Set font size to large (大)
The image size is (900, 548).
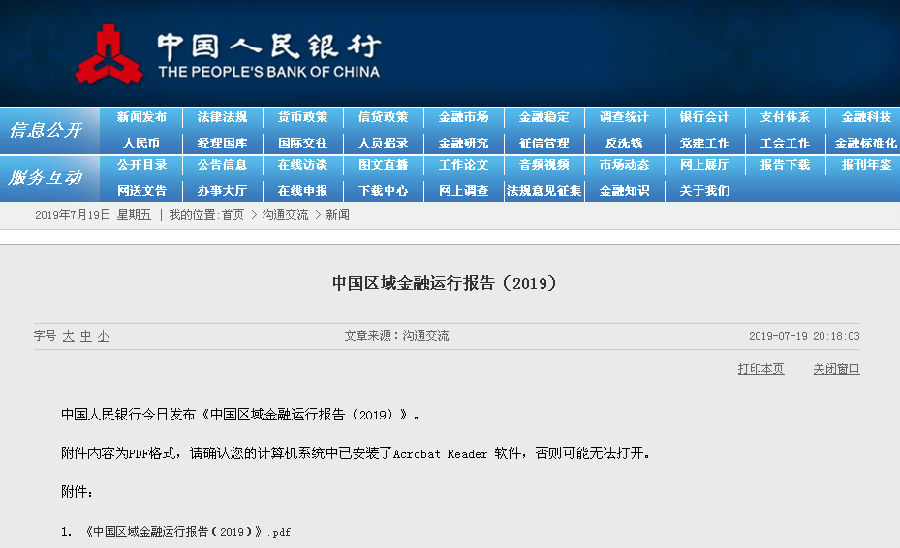click(68, 336)
